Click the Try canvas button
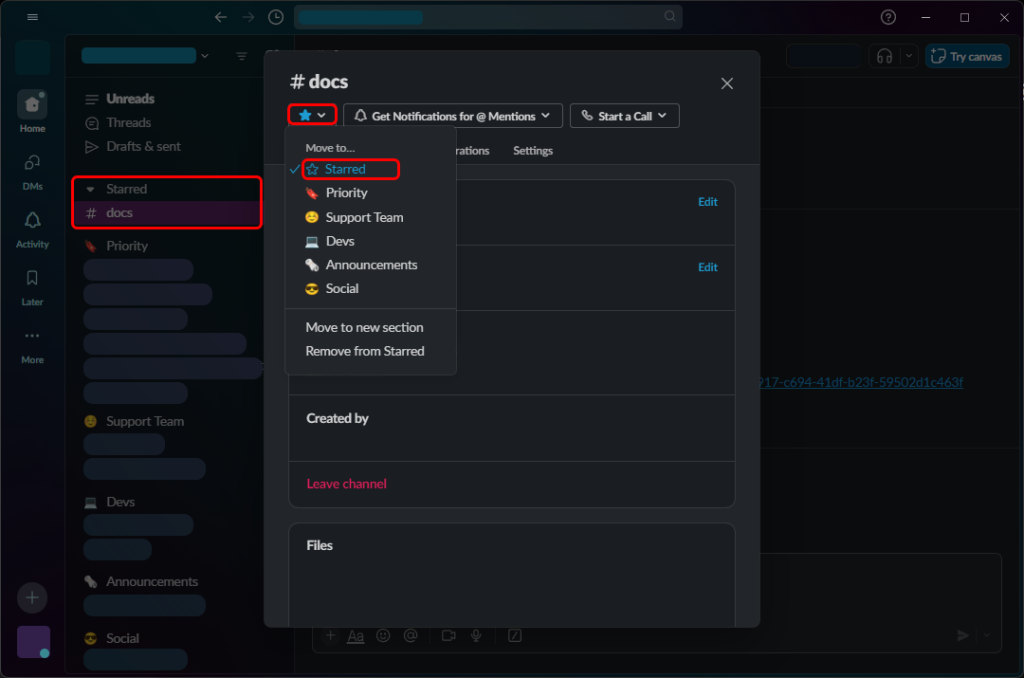 [x=965, y=56]
